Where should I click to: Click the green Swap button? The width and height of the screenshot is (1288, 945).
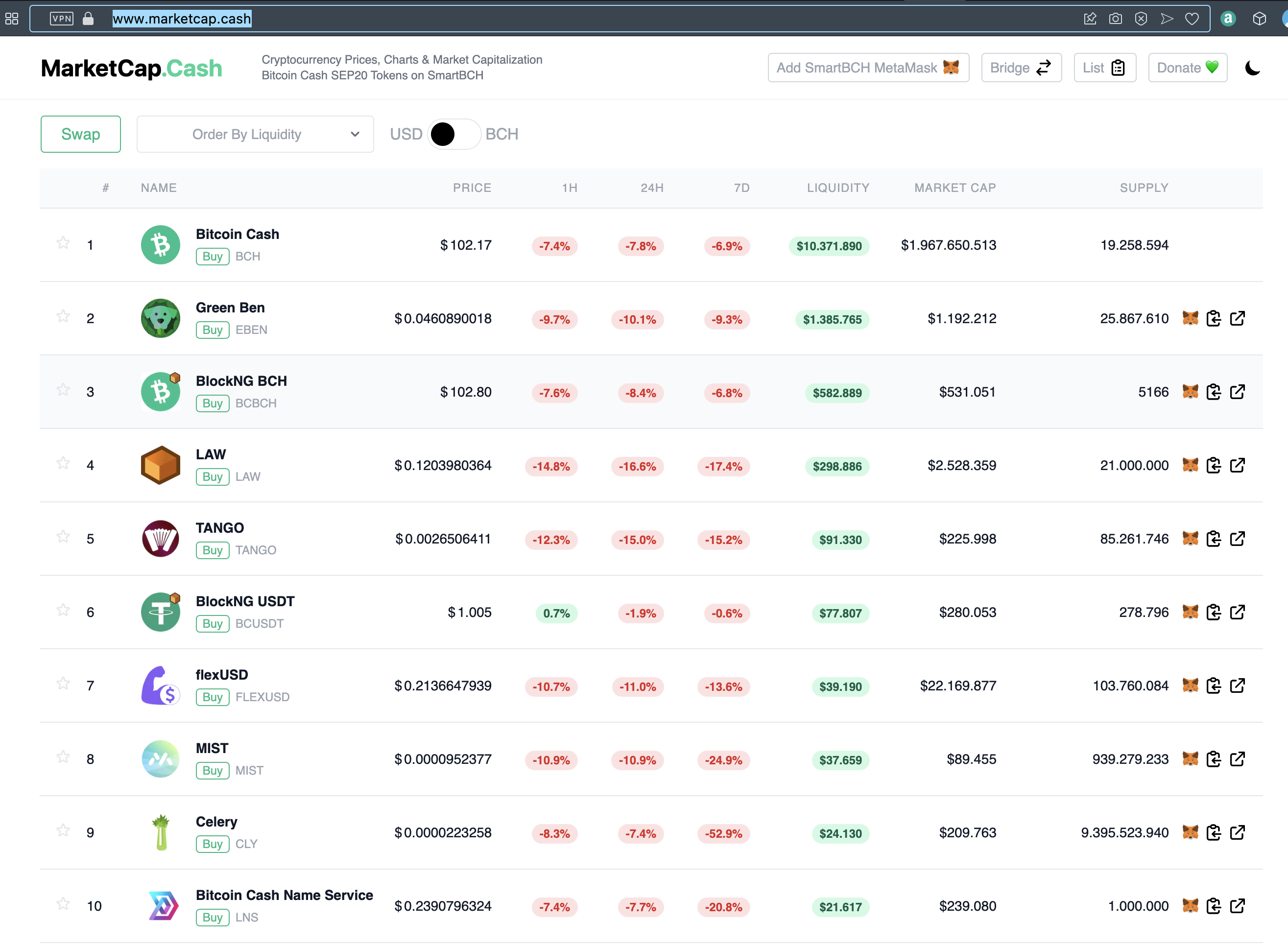81,135
